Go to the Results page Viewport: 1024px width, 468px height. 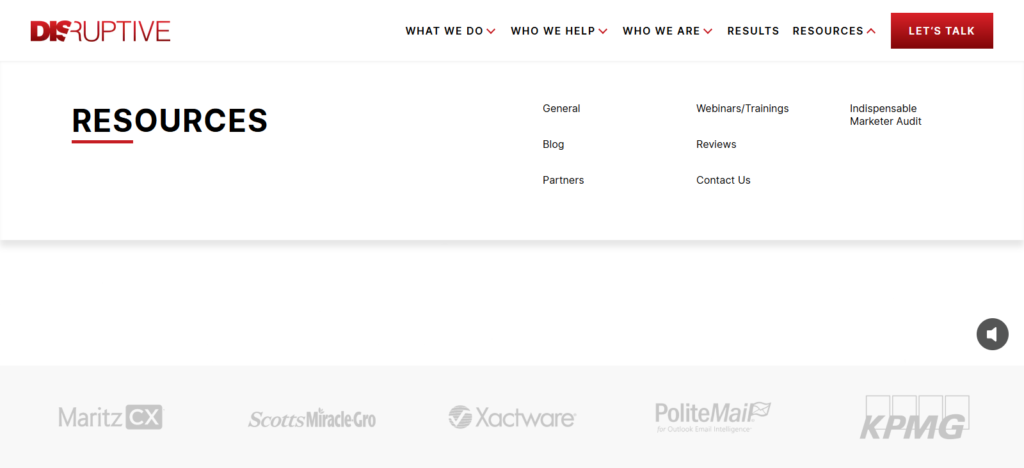[753, 31]
